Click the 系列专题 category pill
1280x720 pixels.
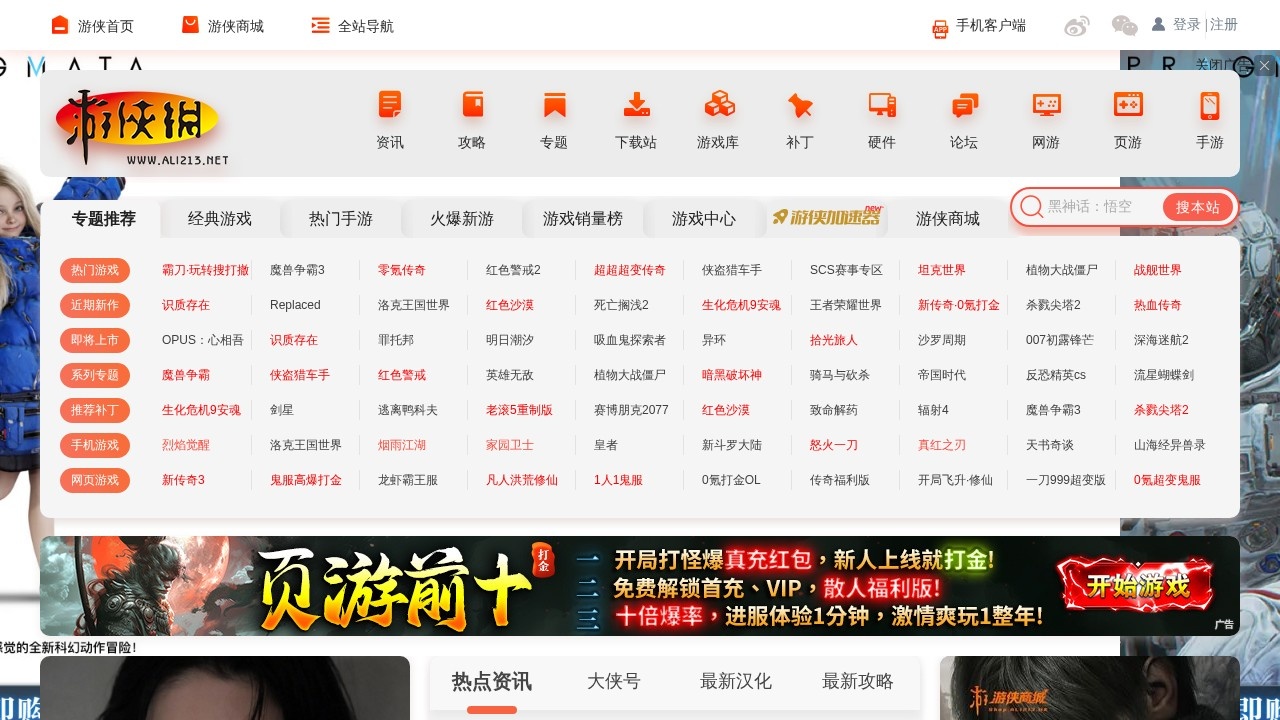coord(95,375)
